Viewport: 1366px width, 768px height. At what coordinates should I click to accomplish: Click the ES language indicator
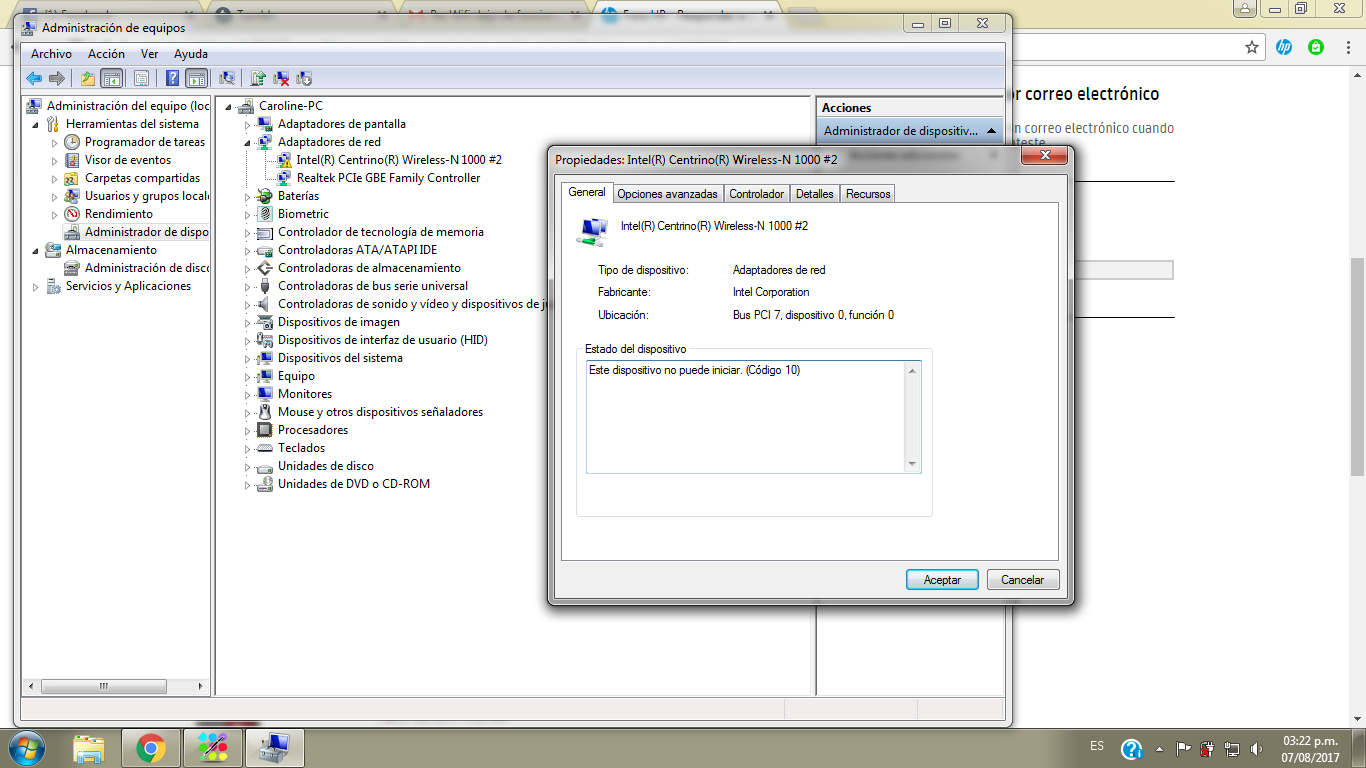1097,746
